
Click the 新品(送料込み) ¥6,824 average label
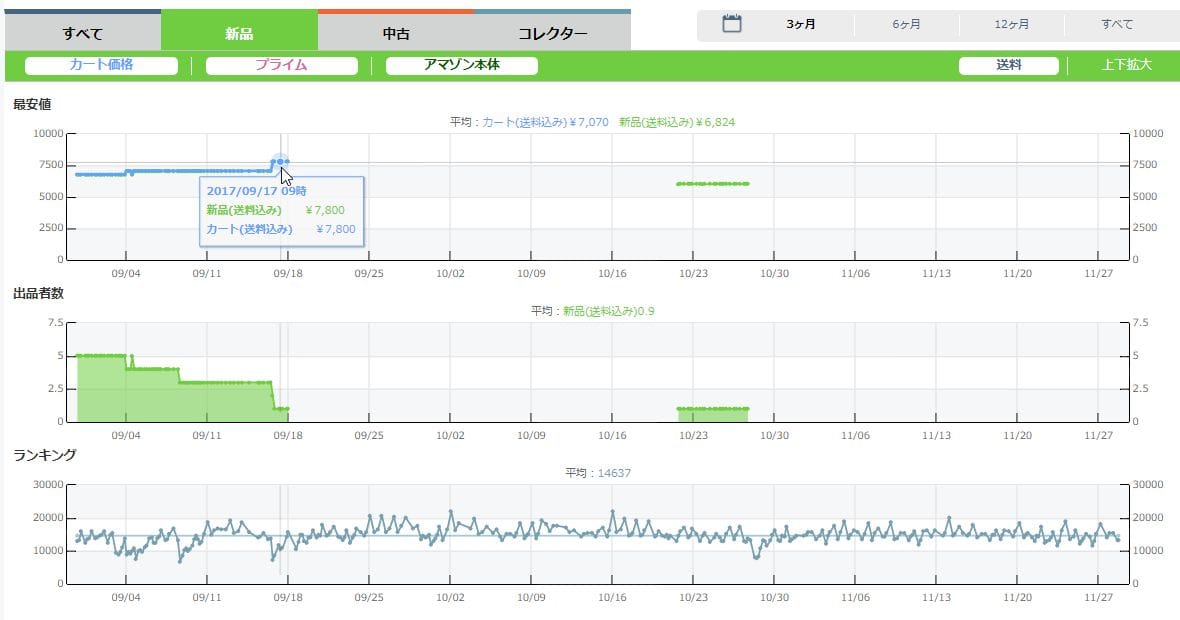[677, 122]
